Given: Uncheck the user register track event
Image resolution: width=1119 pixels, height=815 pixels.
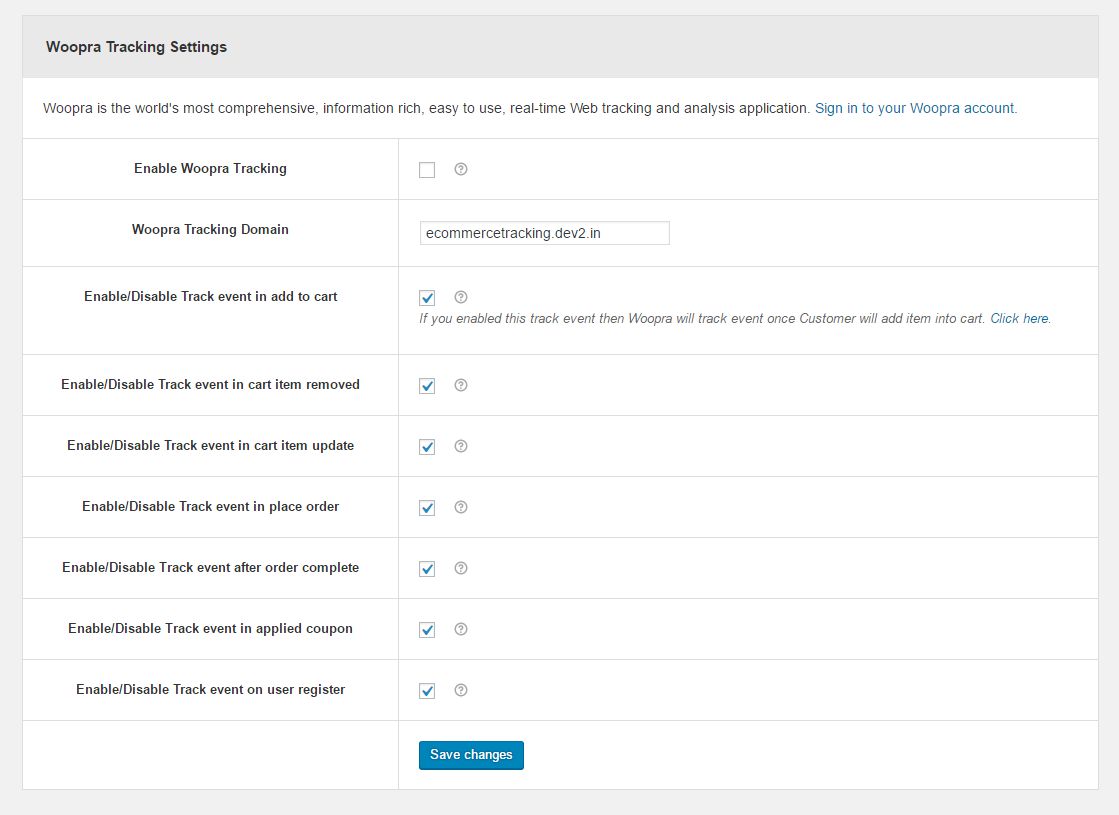Looking at the screenshot, I should click(427, 691).
